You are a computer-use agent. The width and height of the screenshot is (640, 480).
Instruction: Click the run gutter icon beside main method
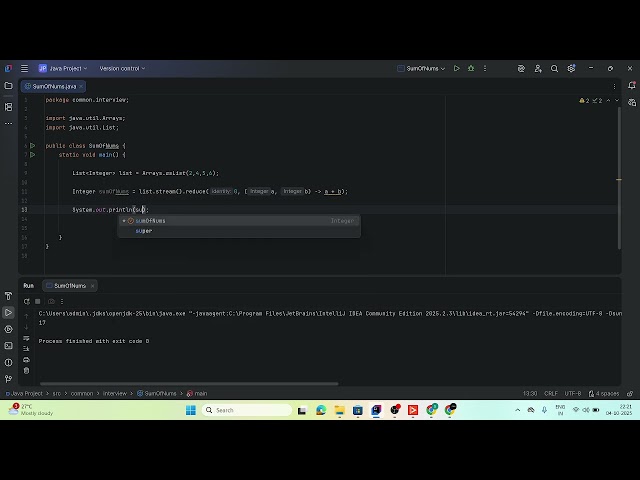[33, 155]
